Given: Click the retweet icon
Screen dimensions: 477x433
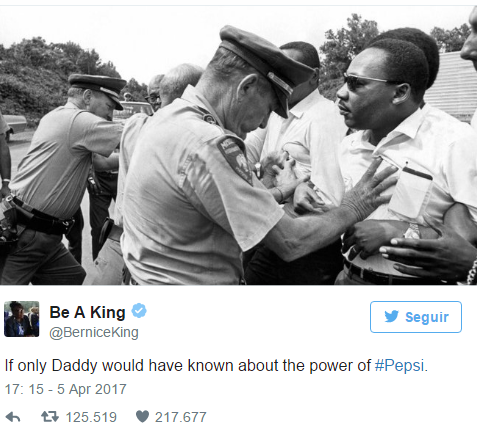Looking at the screenshot, I should tap(50, 417).
